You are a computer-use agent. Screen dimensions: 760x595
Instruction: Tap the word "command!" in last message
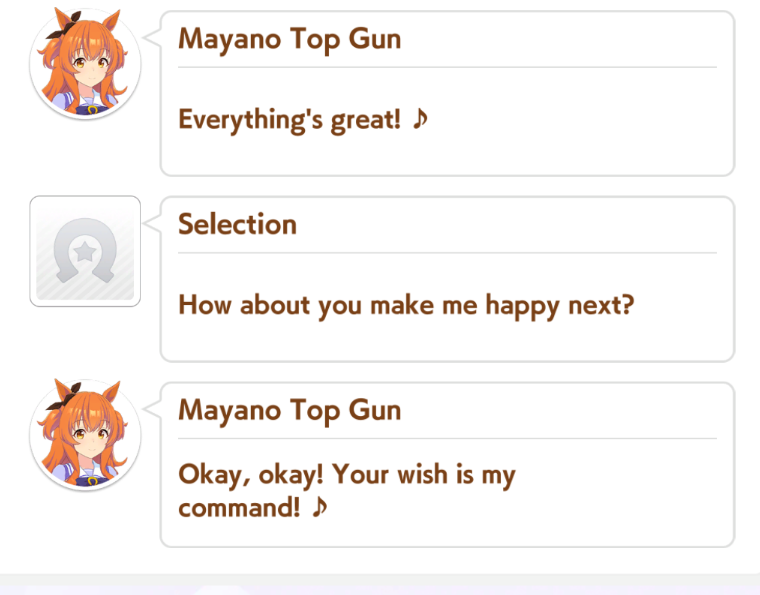tap(239, 508)
